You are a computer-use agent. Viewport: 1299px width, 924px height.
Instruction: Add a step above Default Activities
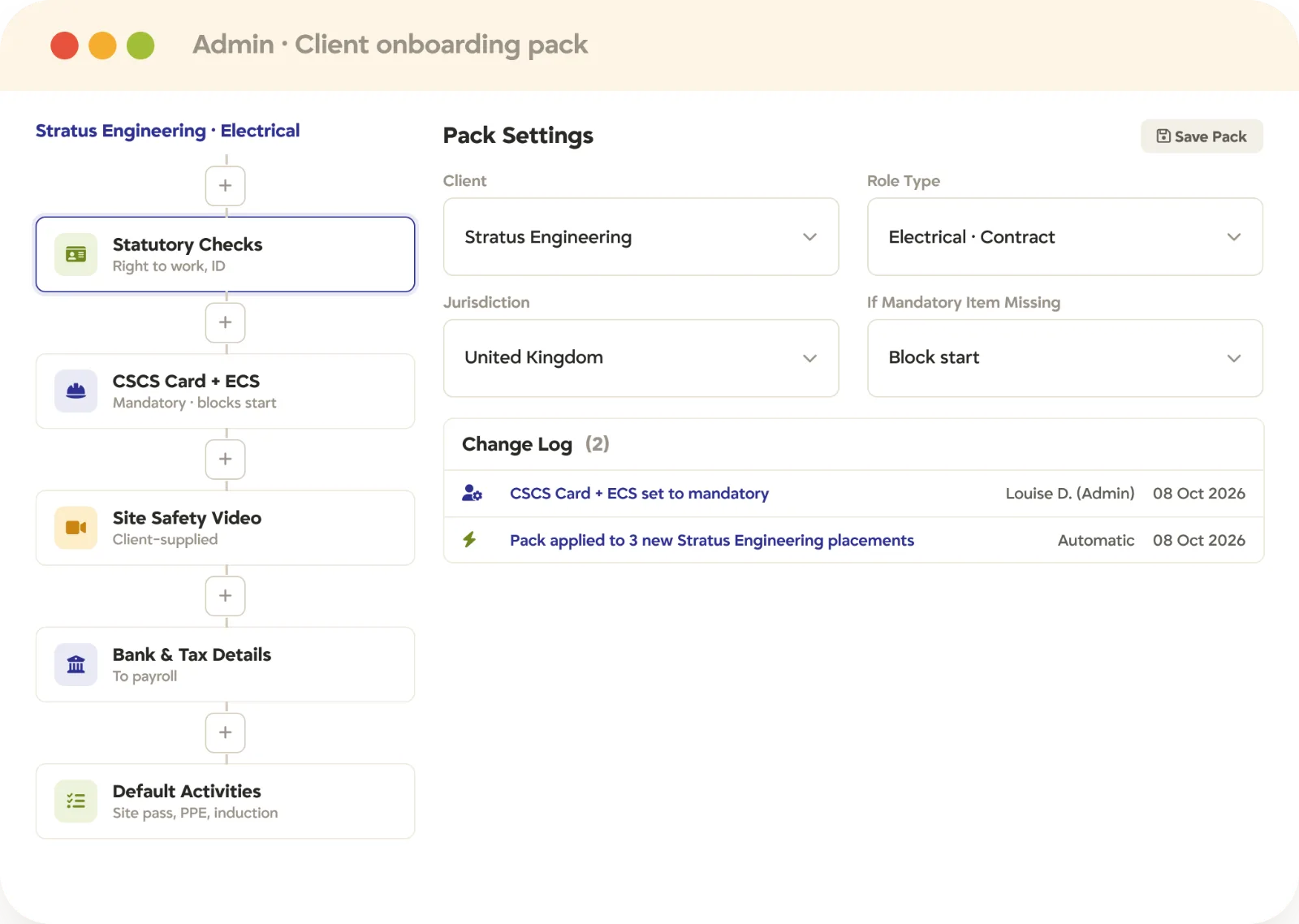click(226, 732)
